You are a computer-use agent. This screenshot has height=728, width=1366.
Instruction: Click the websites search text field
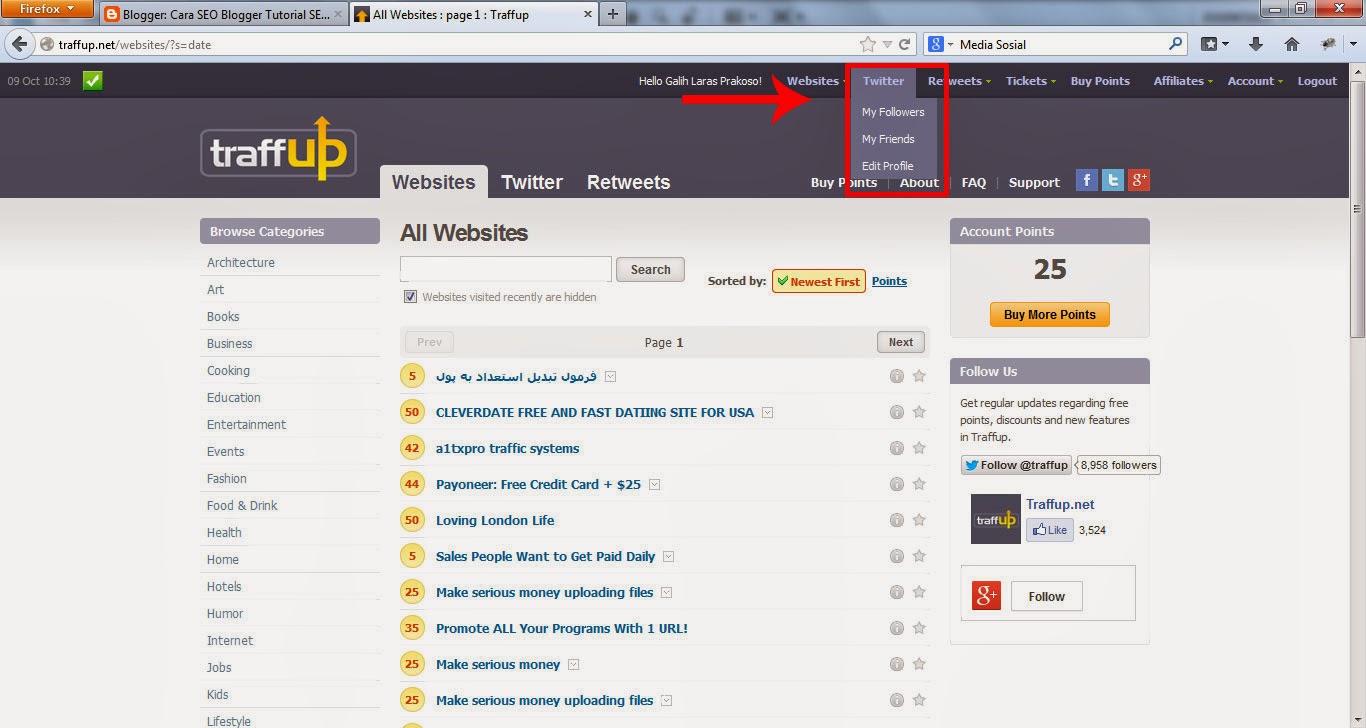click(506, 269)
